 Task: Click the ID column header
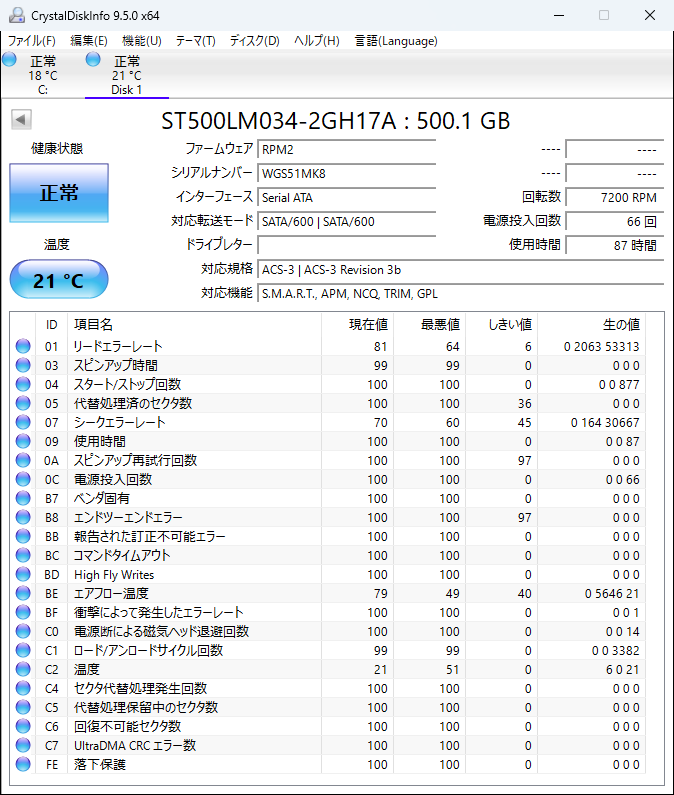coord(51,324)
